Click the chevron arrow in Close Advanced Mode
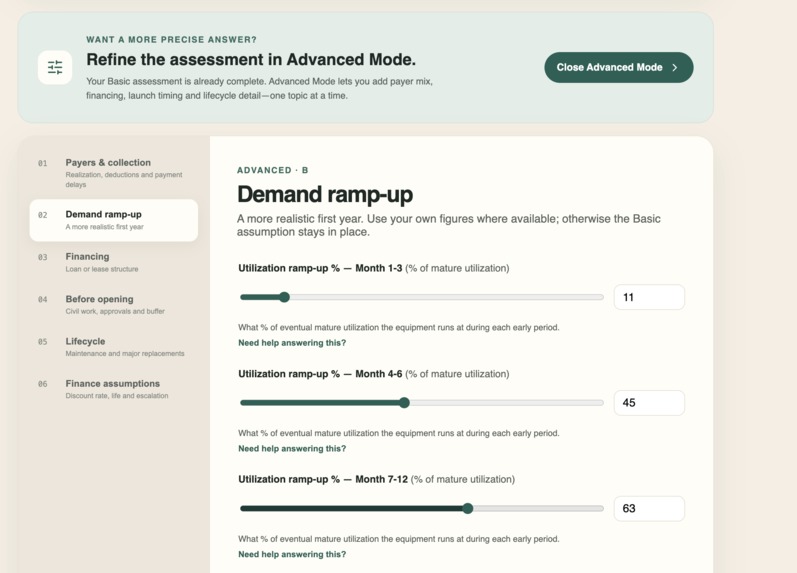 coord(675,67)
